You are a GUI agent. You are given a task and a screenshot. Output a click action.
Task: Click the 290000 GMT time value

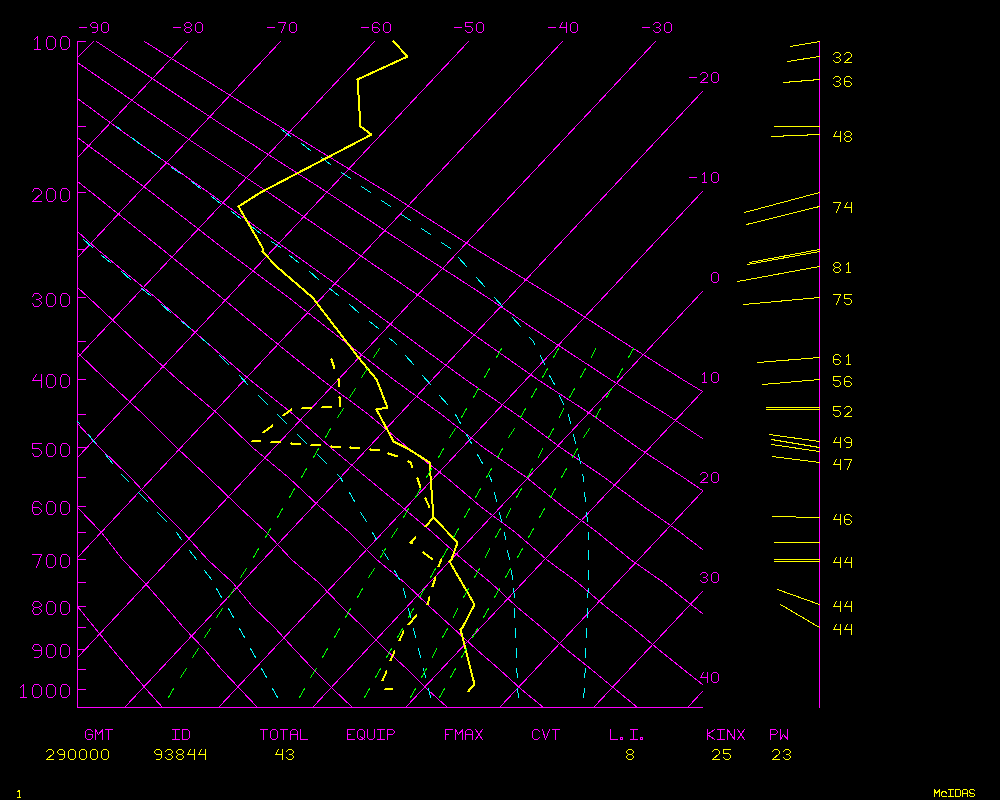pos(77,755)
